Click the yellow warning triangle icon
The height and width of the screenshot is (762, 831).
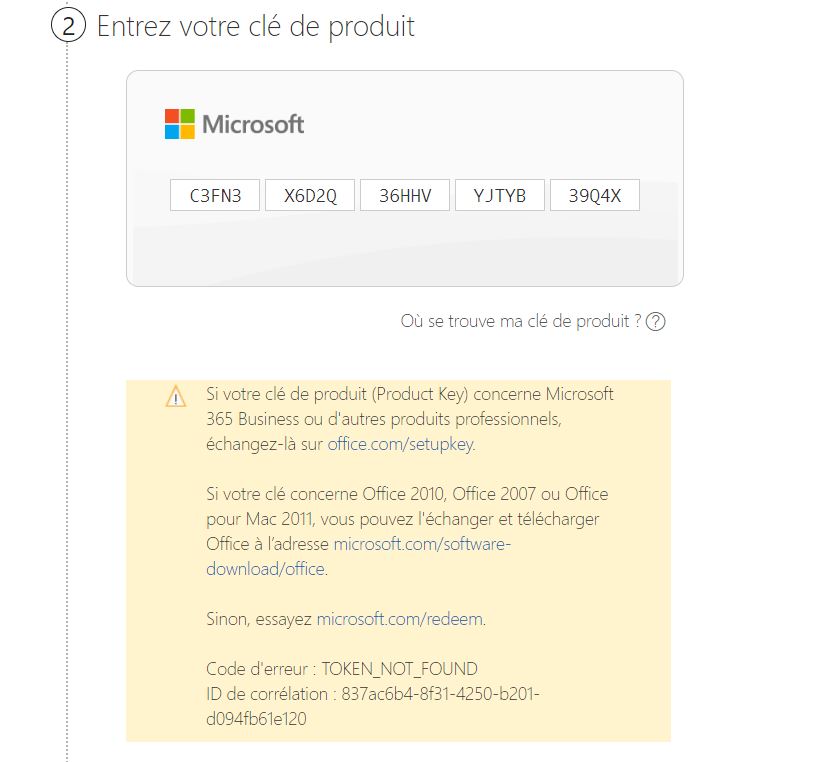(x=176, y=397)
